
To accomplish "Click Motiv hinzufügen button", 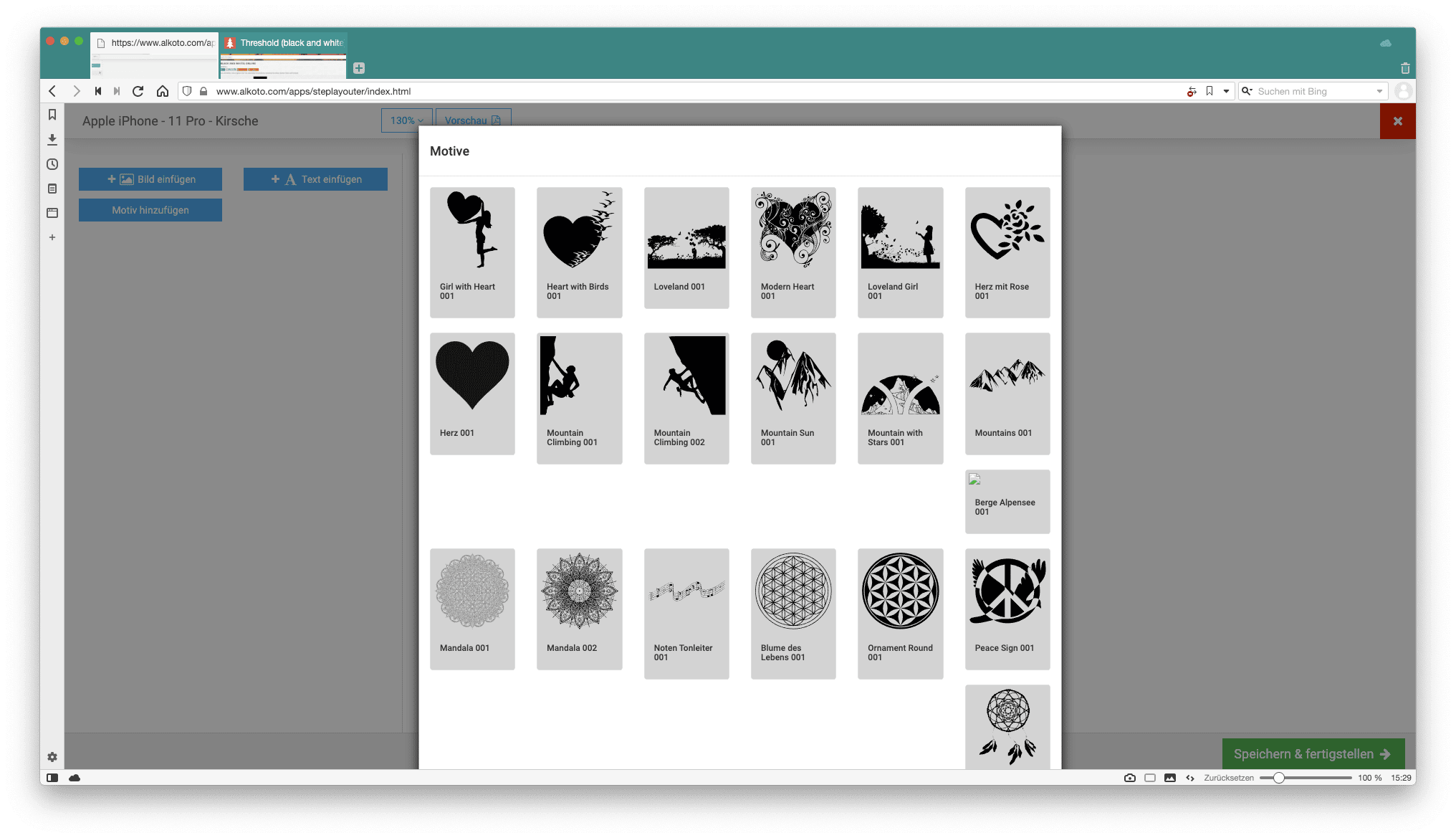I will tap(151, 210).
